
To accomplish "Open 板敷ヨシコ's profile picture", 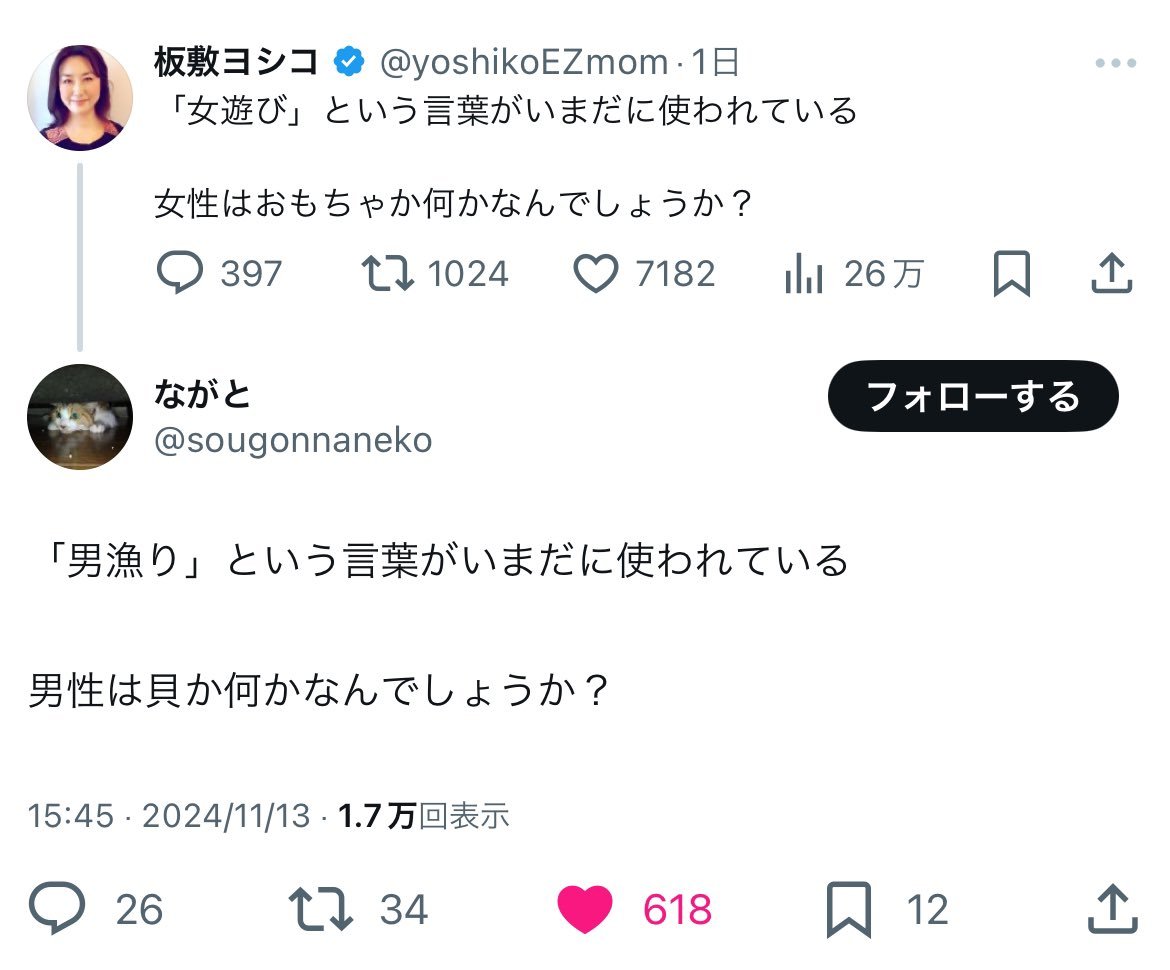I will click(x=80, y=97).
